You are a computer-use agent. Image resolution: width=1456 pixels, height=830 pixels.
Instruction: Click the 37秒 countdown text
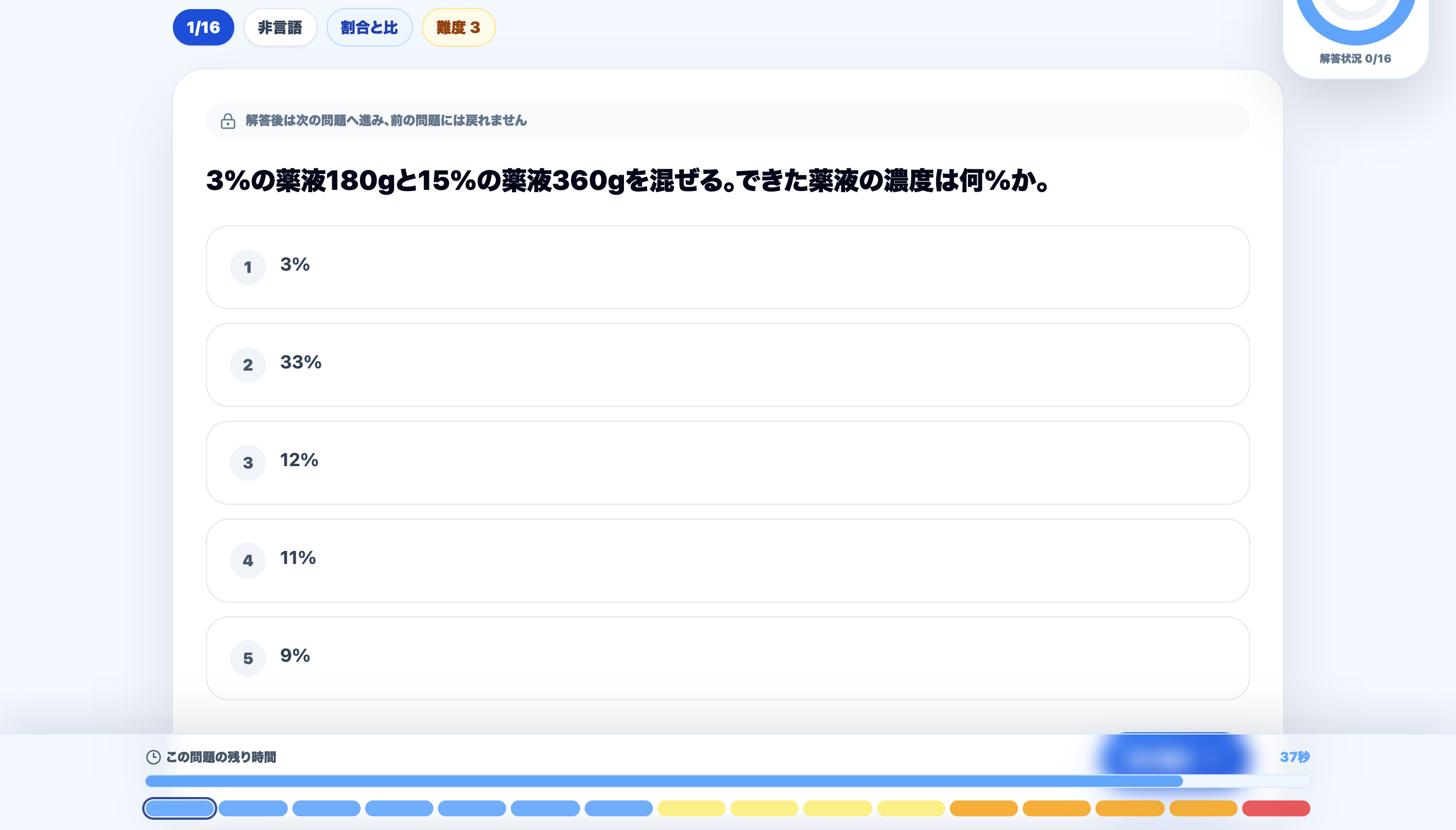1294,757
